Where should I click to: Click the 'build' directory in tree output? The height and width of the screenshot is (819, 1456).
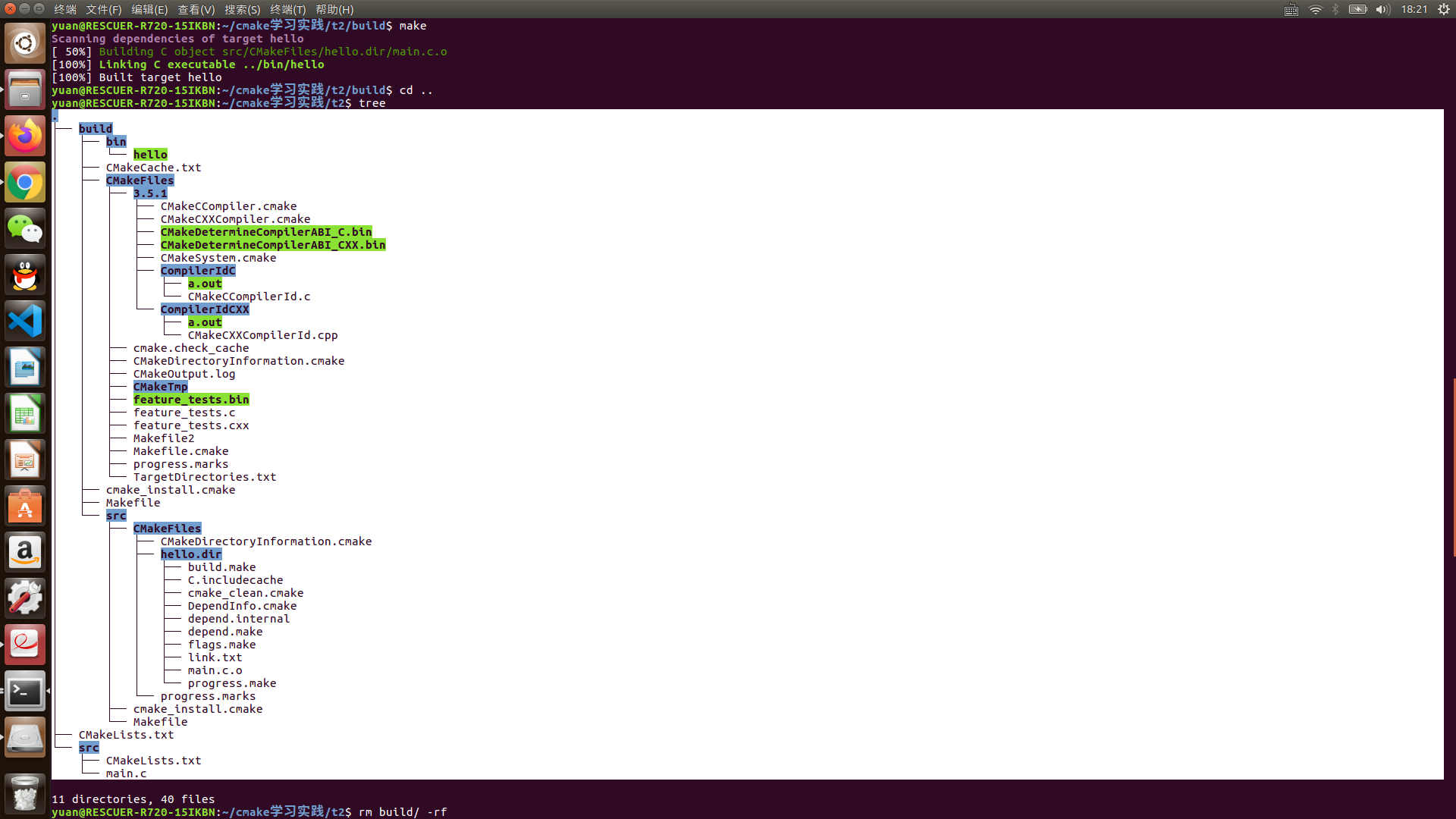pos(96,129)
